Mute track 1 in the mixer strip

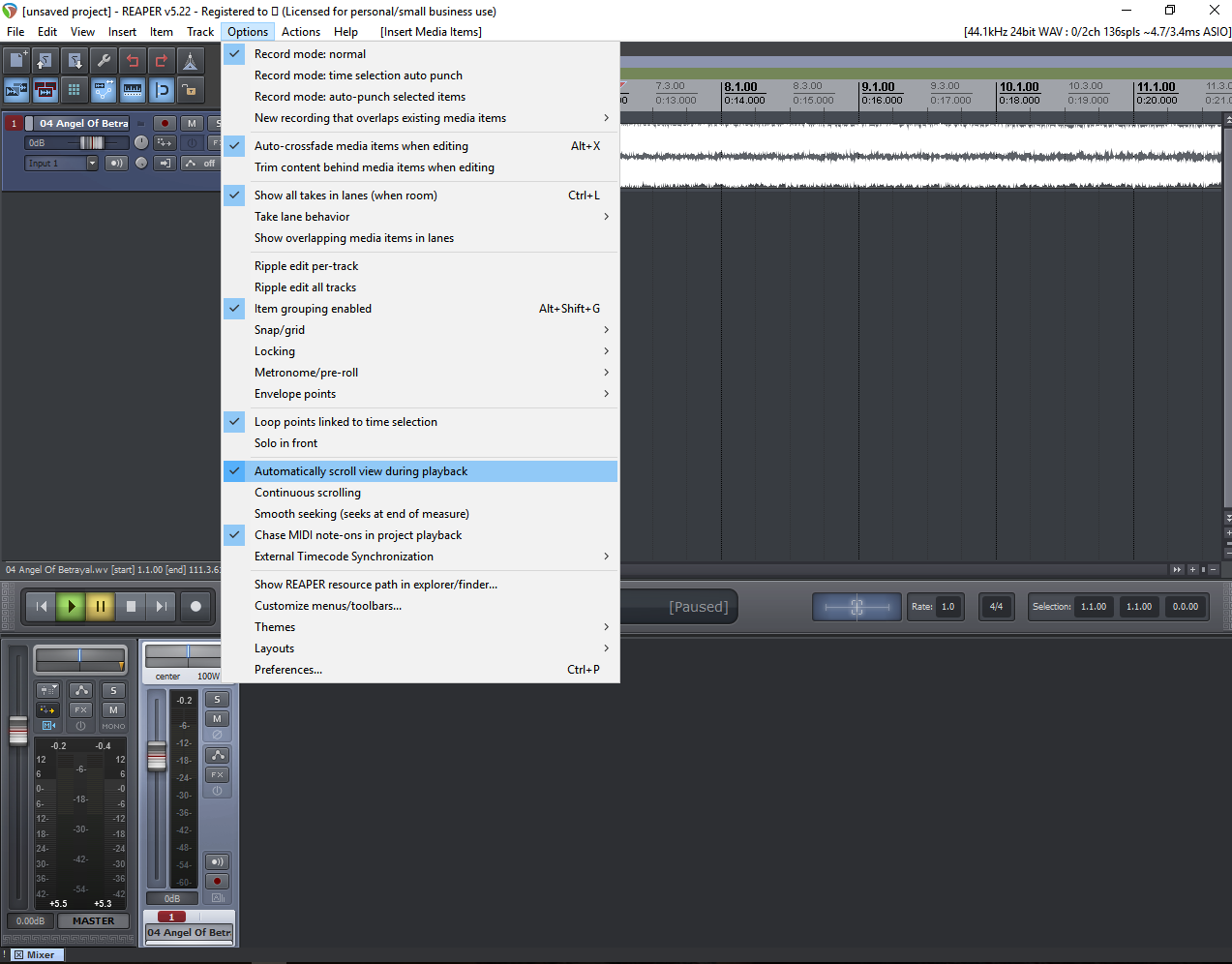[x=217, y=718]
